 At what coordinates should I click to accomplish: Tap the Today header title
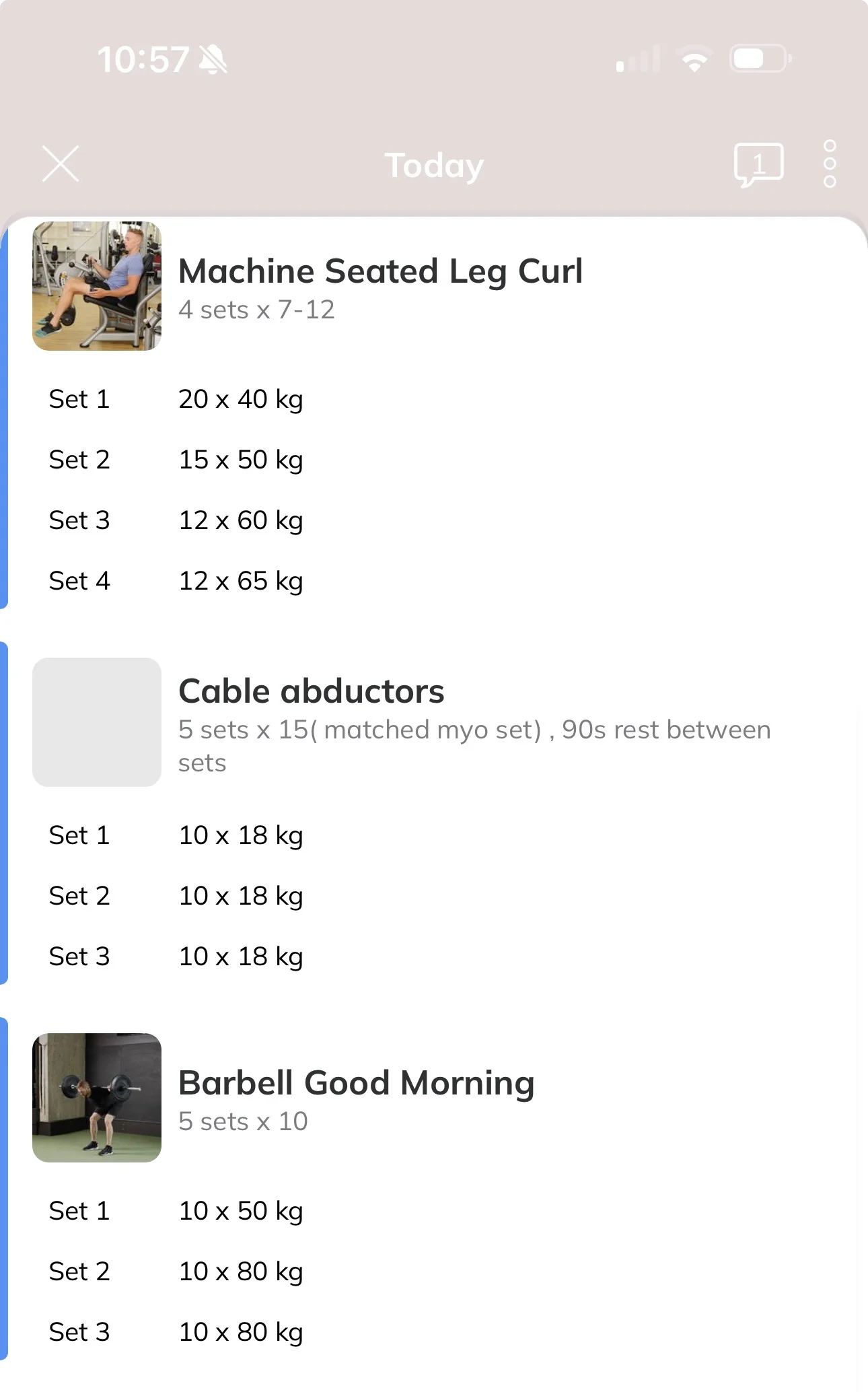[x=434, y=166]
